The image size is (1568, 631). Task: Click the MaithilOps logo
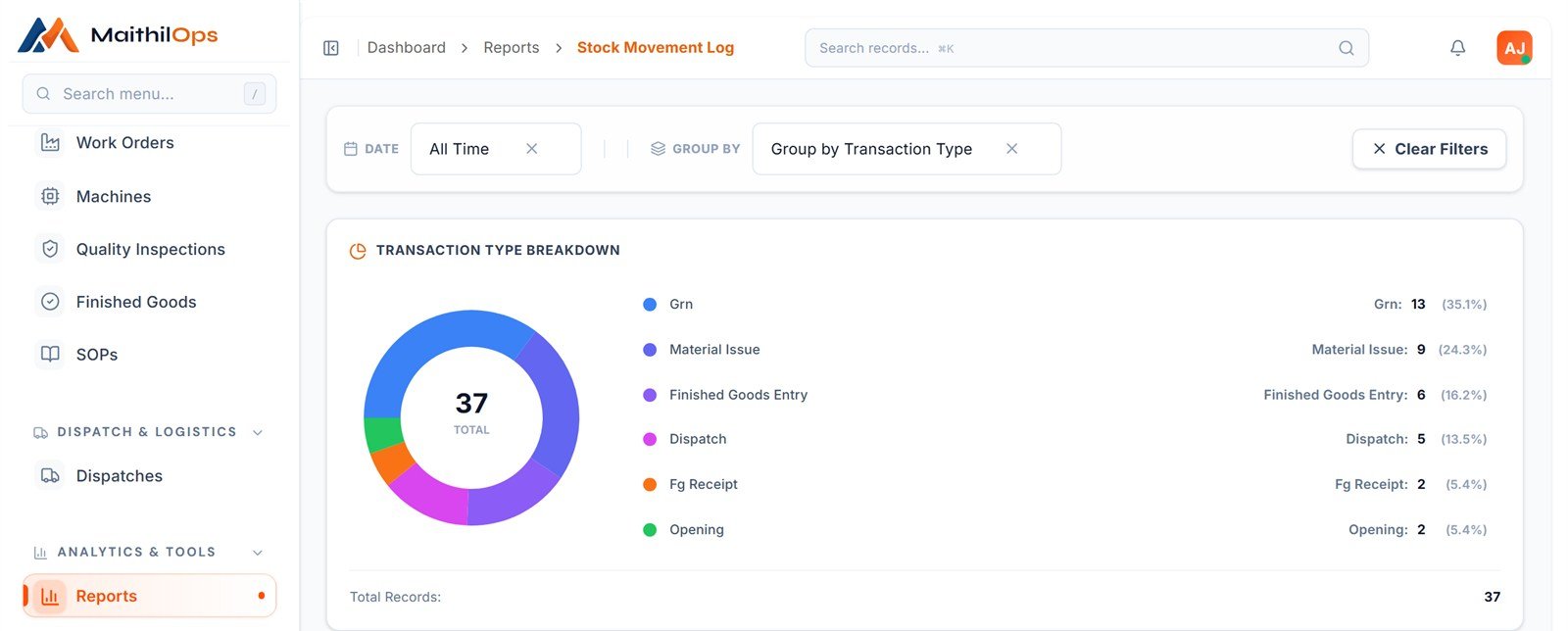click(x=118, y=35)
